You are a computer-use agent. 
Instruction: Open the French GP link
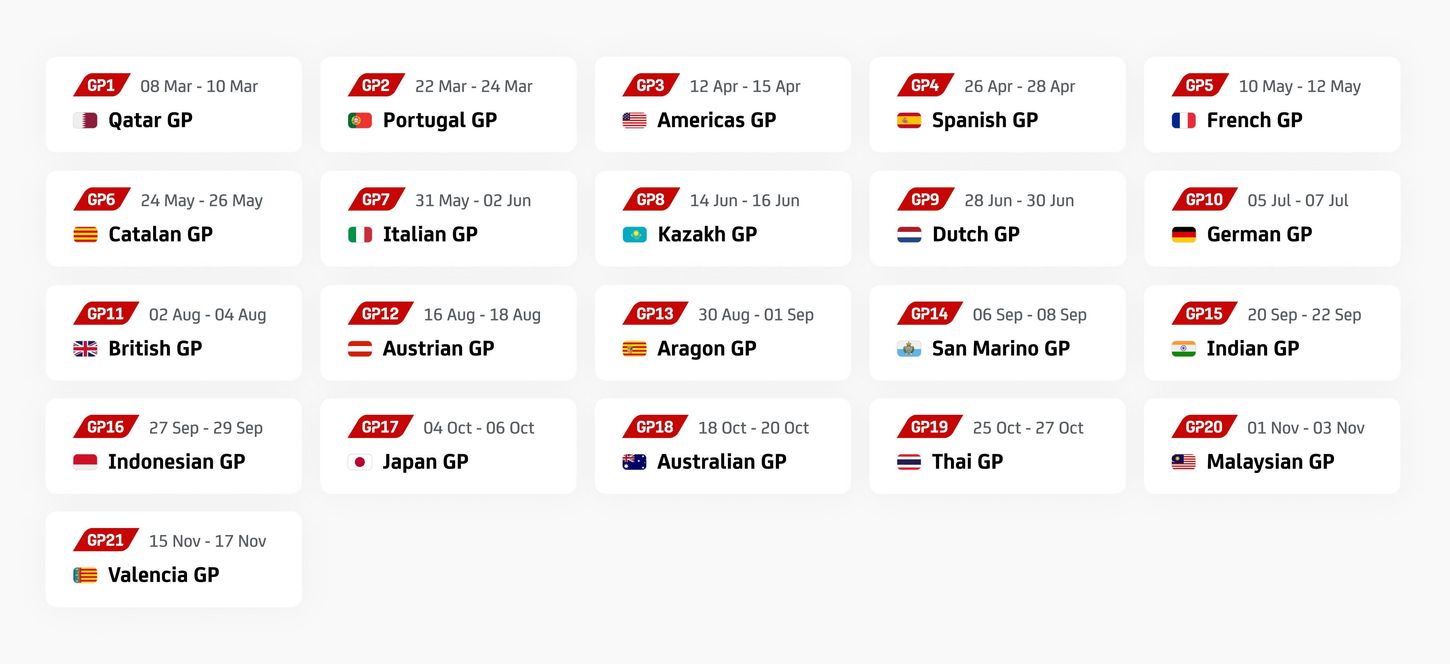[x=1254, y=120]
